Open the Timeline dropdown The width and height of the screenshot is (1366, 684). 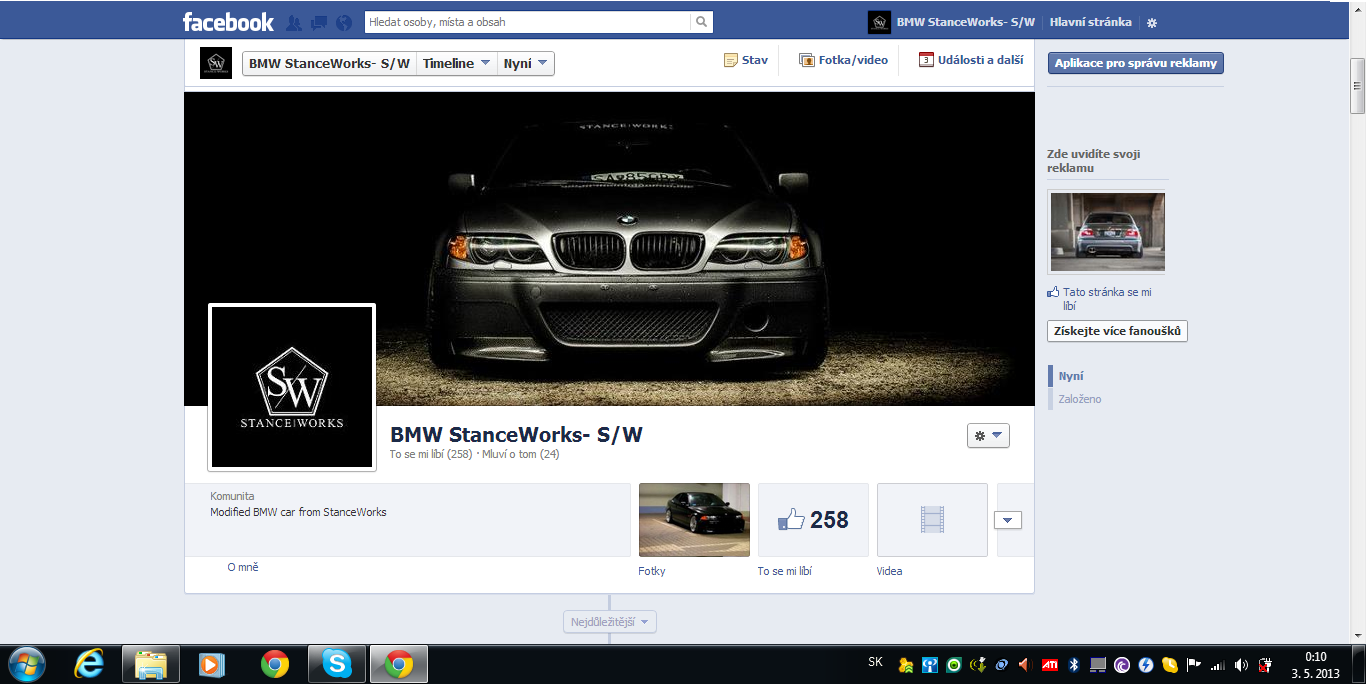(x=456, y=64)
